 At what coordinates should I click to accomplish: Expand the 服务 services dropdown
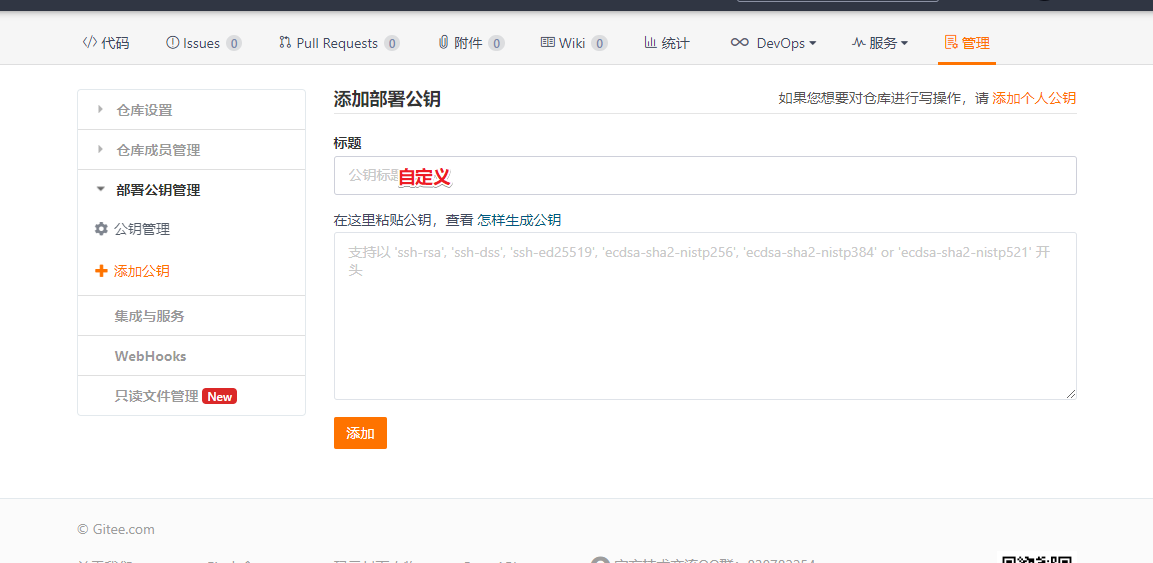tap(879, 43)
